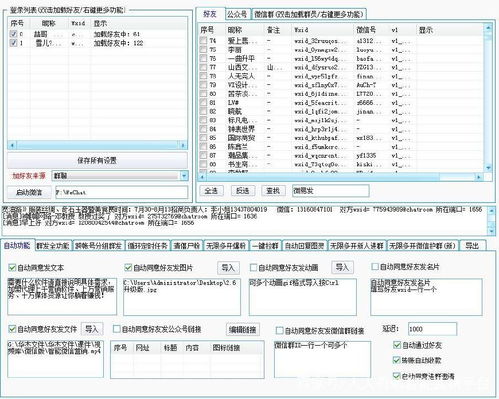Image resolution: width=499 pixels, height=399 pixels.
Task: Click friend list scroll-down arrow
Action: pyautogui.click(x=488, y=168)
